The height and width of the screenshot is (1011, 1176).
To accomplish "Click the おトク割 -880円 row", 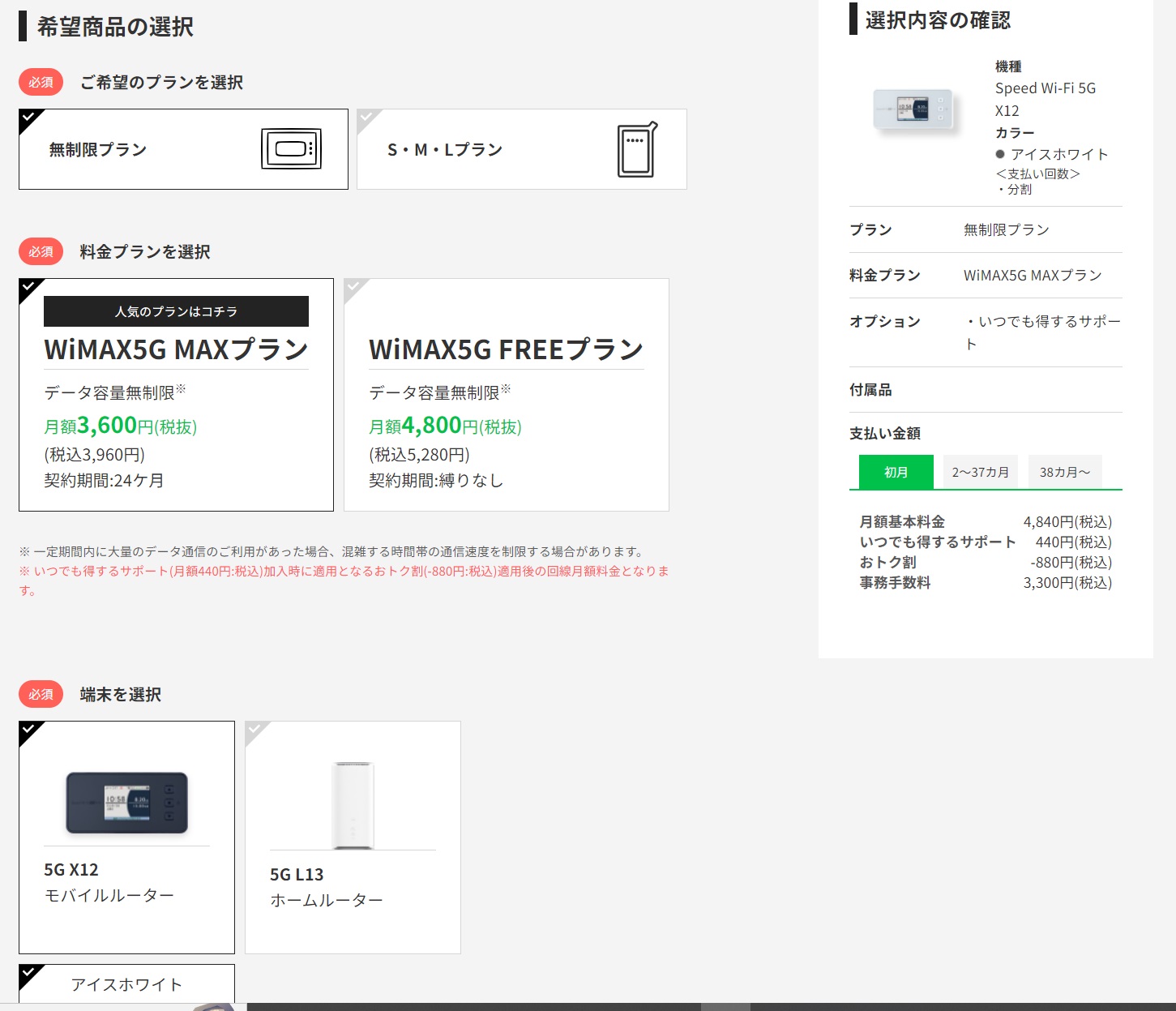I will click(x=986, y=563).
